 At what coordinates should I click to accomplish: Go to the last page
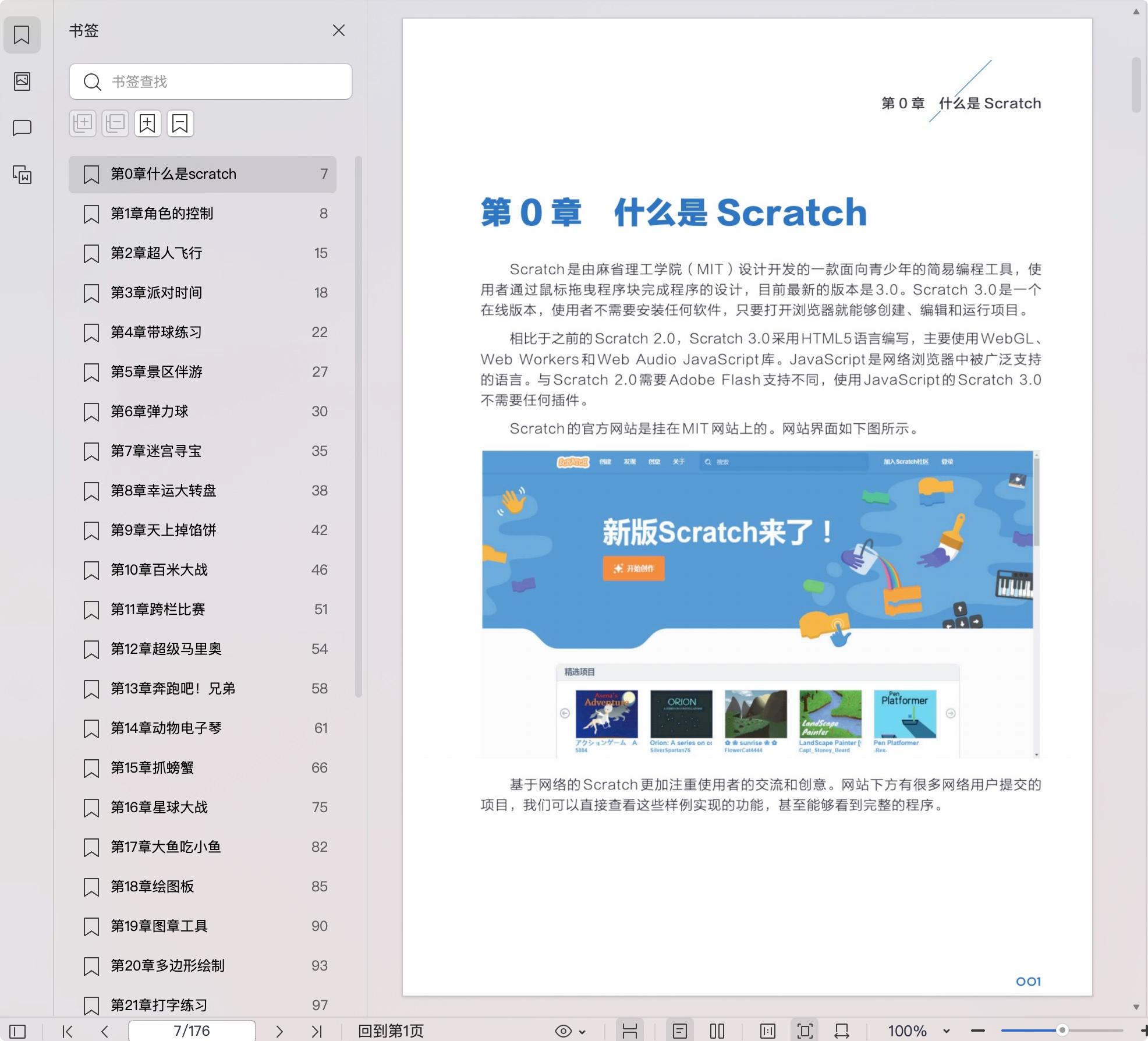click(x=317, y=1031)
